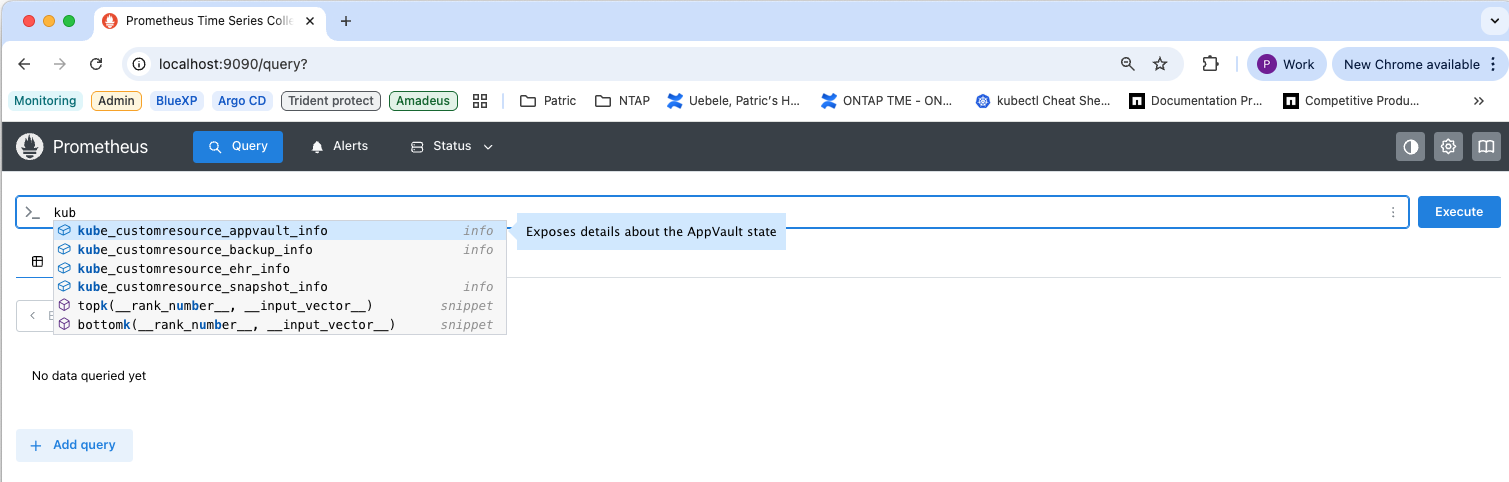Select kube_customresource_backup_info suggestion
The width and height of the screenshot is (1509, 482).
coord(280,250)
